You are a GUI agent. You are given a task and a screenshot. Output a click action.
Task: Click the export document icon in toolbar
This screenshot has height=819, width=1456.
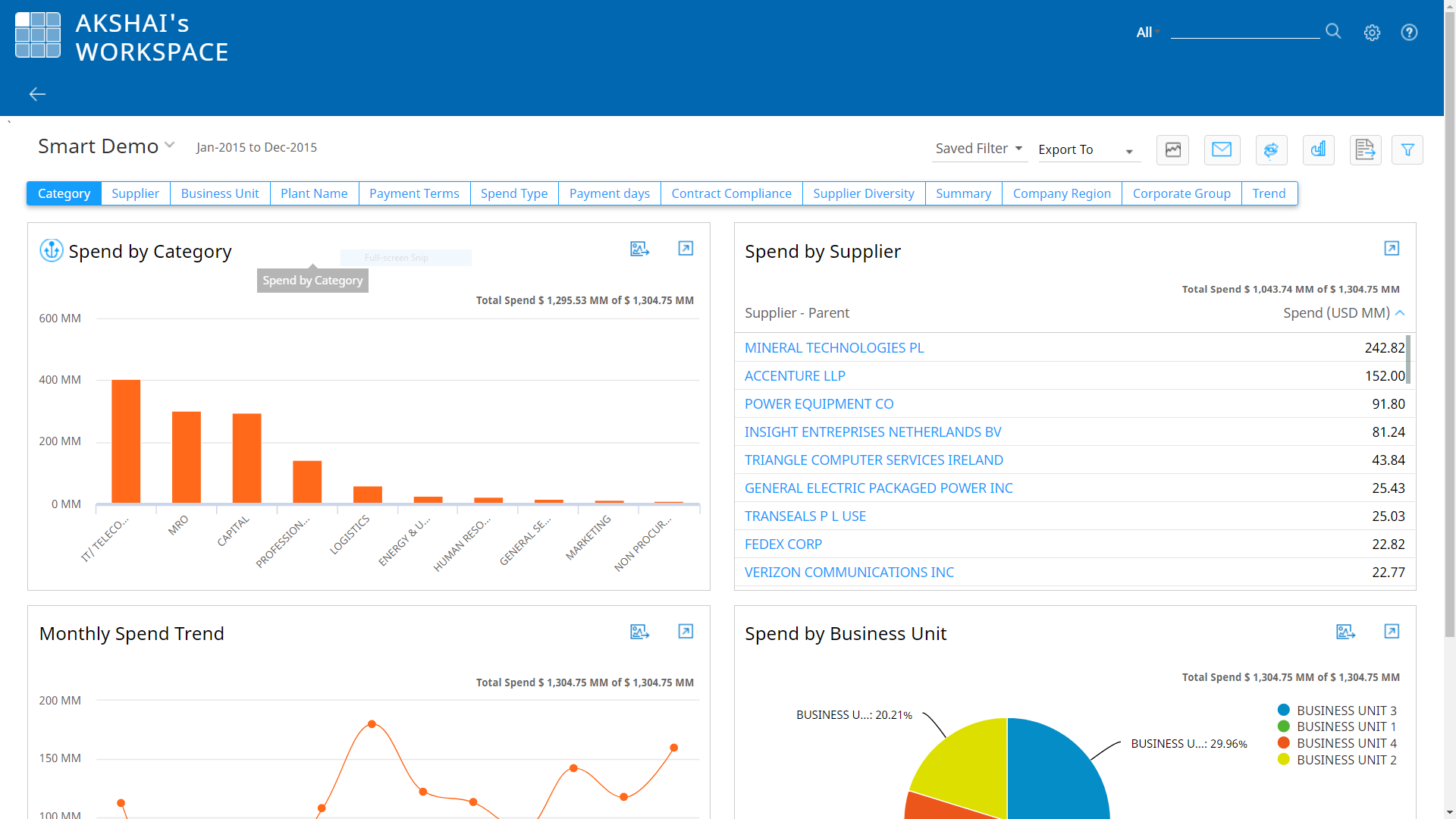click(x=1365, y=150)
